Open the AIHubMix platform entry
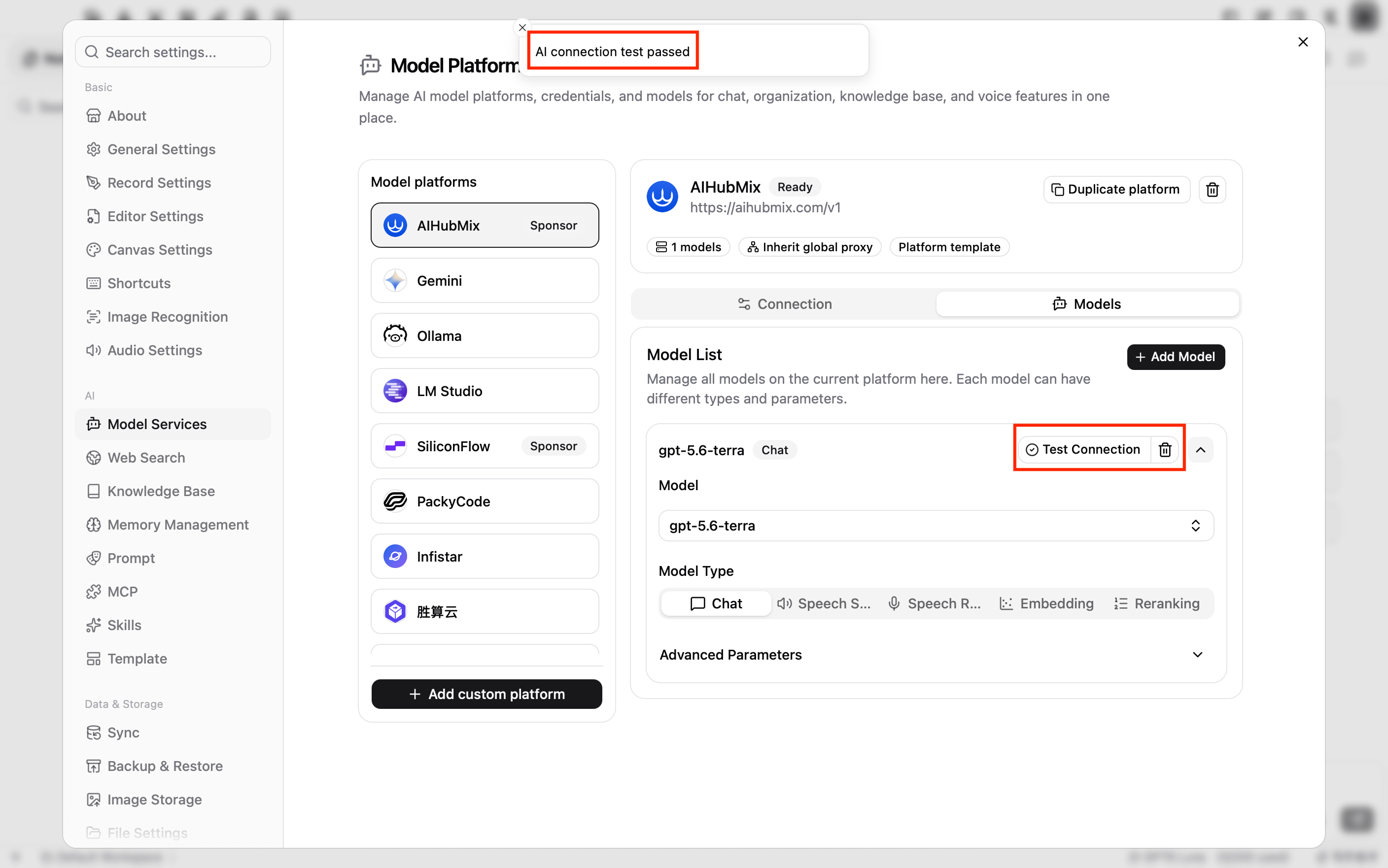 (484, 225)
